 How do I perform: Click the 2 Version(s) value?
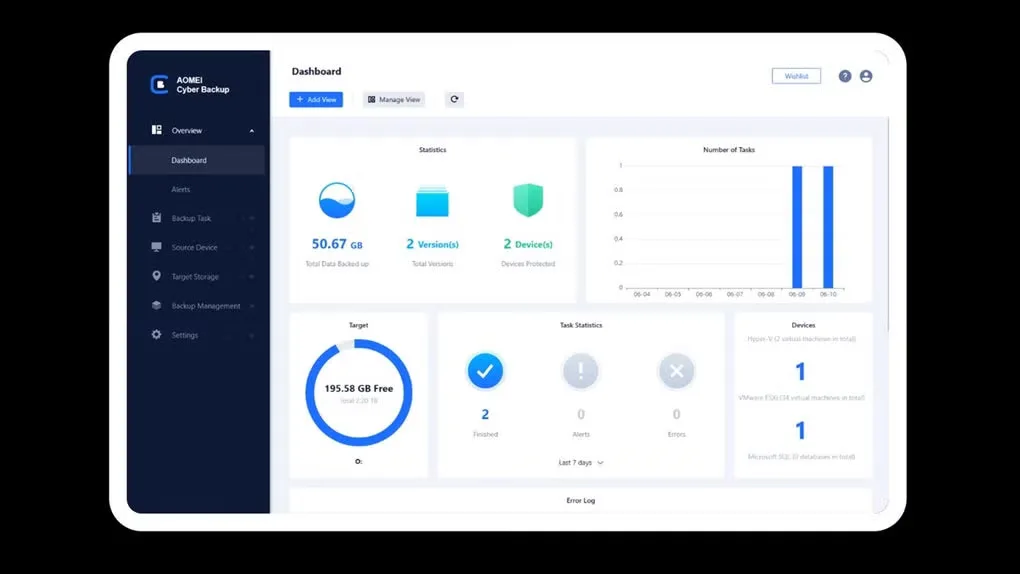pyautogui.click(x=433, y=244)
